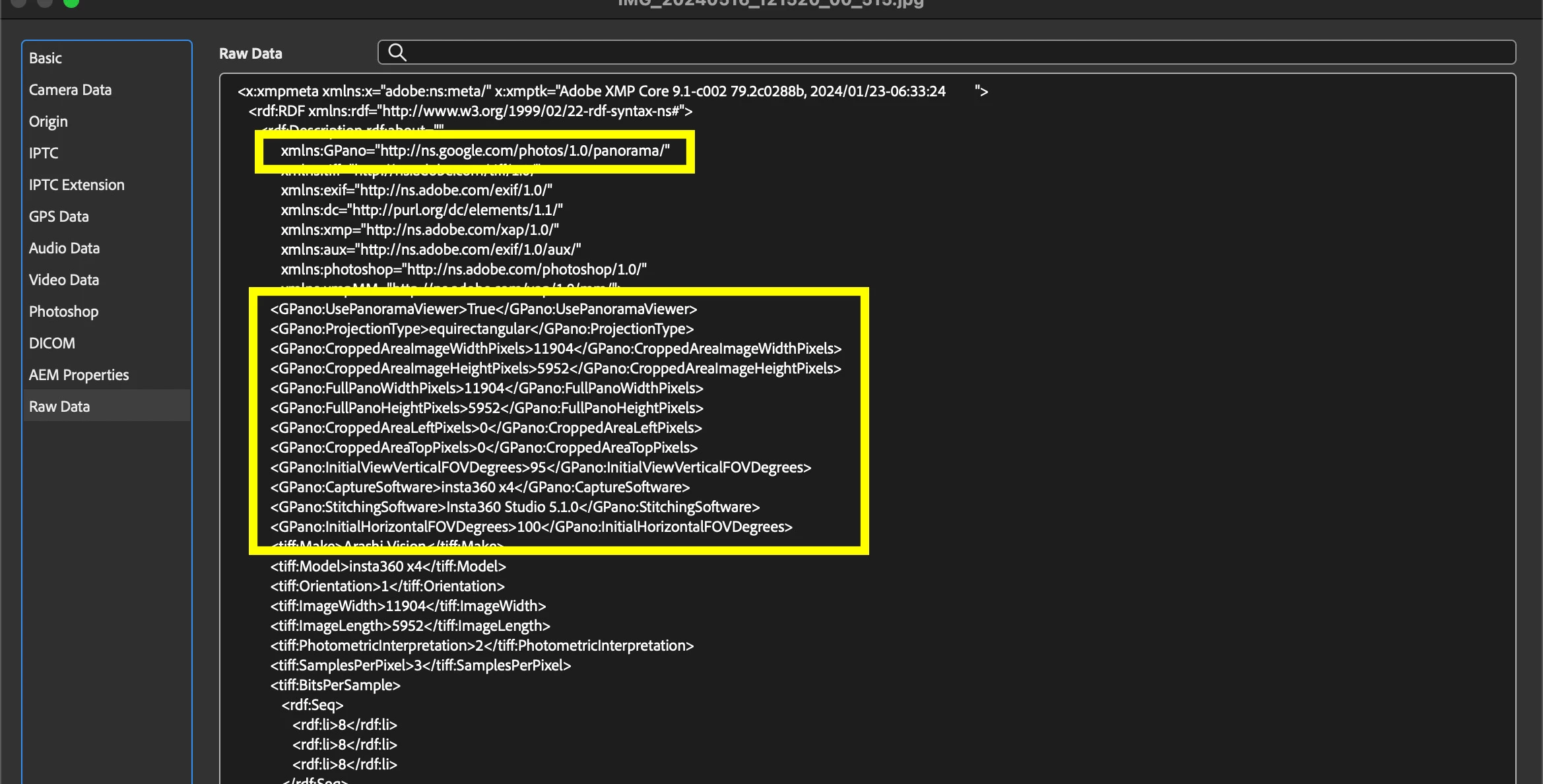Click the xmlns:GPano namespace line
This screenshot has height=784, width=1543.
(475, 150)
